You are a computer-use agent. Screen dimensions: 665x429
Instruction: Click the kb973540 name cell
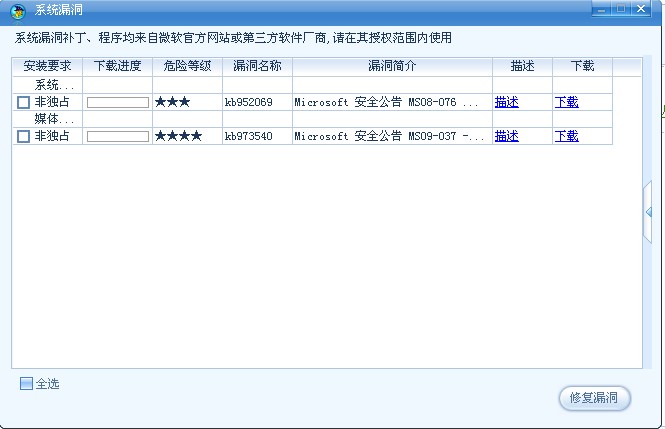(257, 136)
